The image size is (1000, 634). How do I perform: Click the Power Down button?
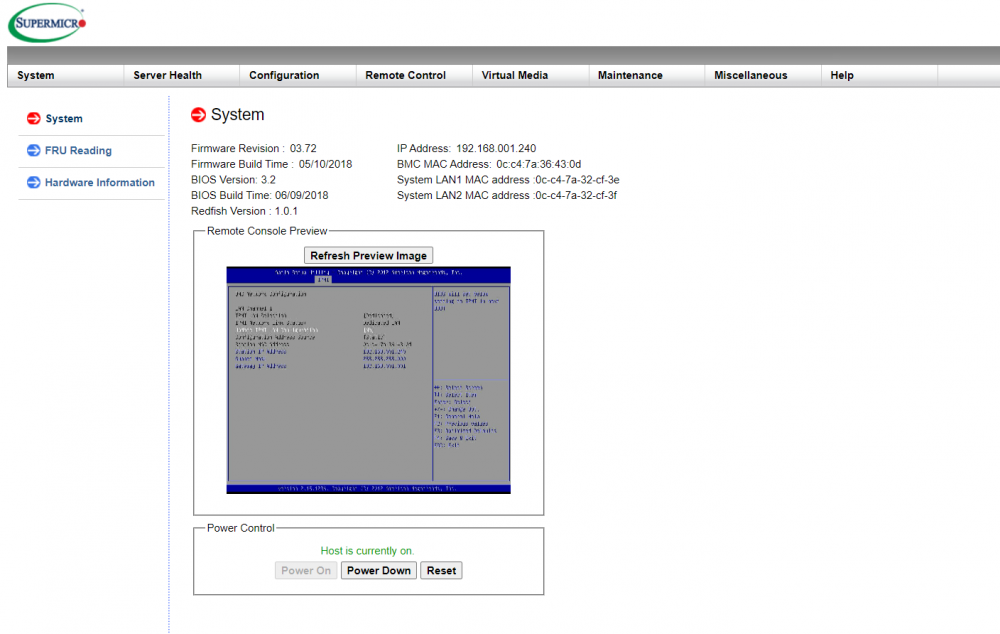coord(379,570)
